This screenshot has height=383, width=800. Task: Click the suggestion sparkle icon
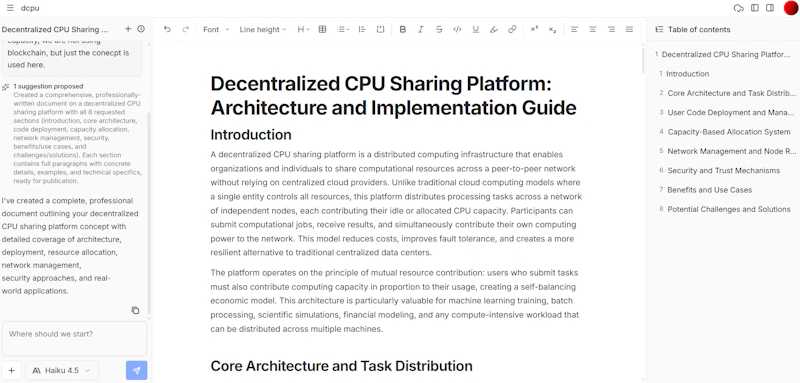pyautogui.click(x=6, y=87)
